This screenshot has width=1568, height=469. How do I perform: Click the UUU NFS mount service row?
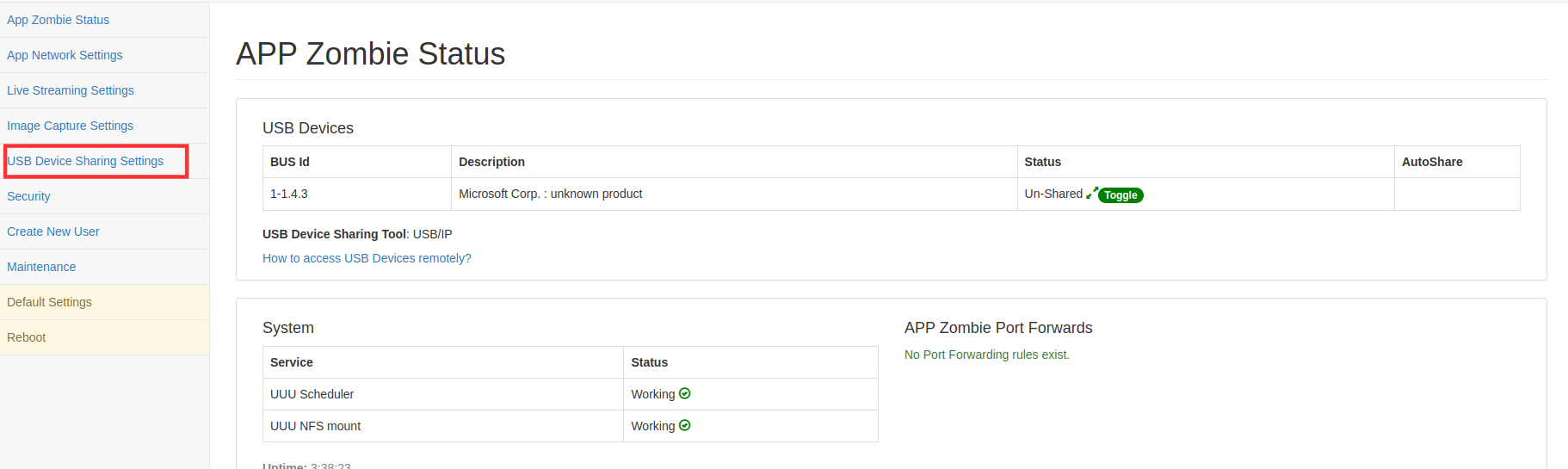(x=570, y=426)
